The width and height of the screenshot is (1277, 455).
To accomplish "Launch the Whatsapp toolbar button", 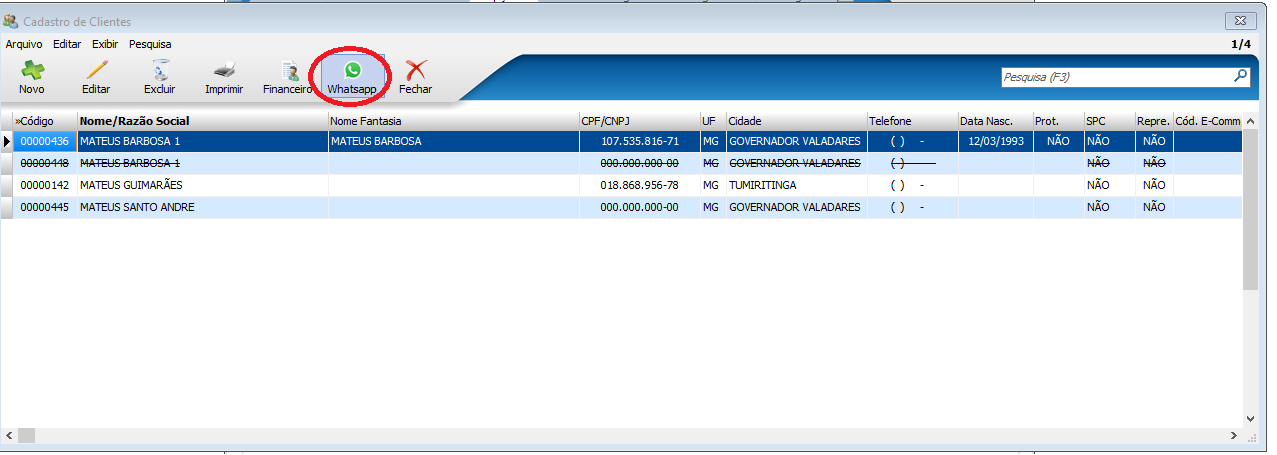I will pos(352,76).
